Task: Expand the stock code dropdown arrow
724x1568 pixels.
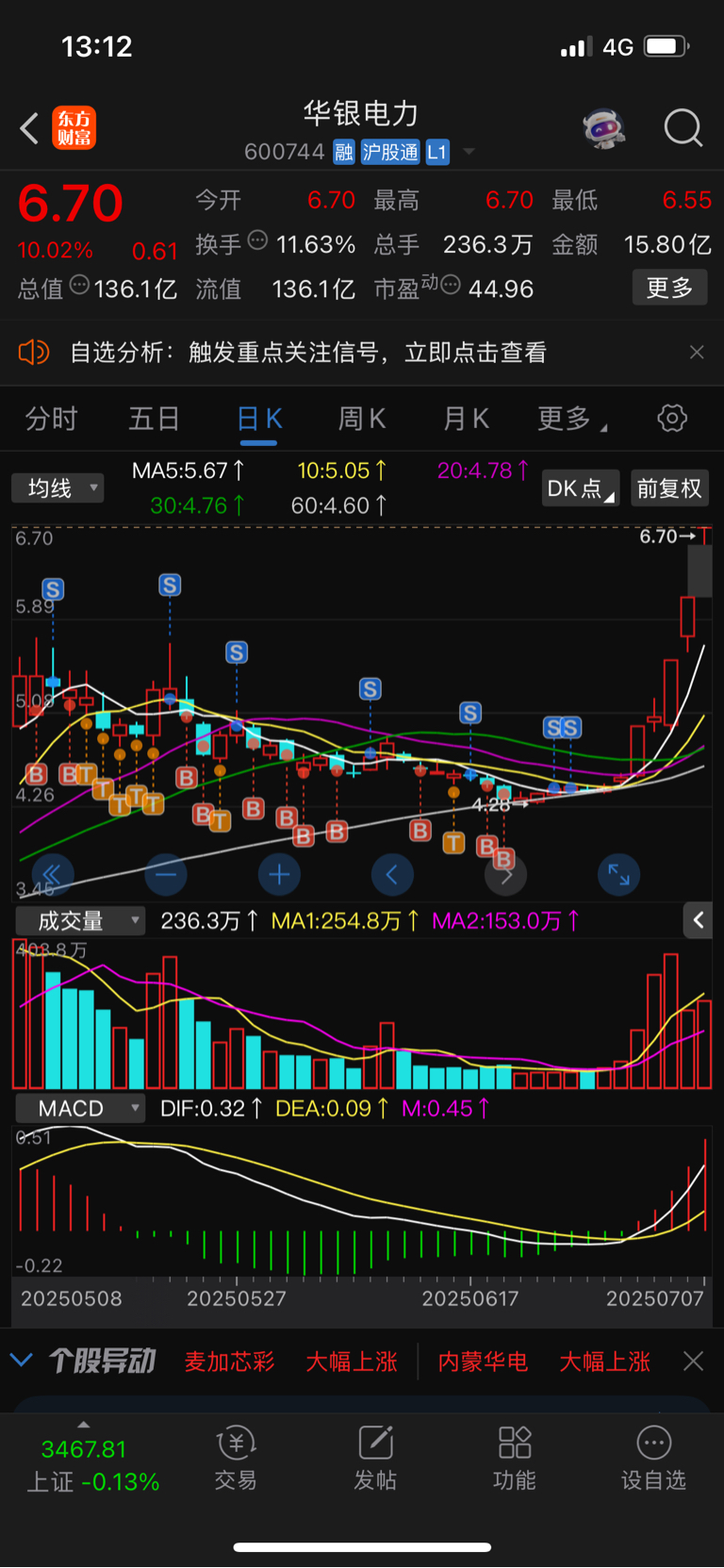Action: click(469, 153)
